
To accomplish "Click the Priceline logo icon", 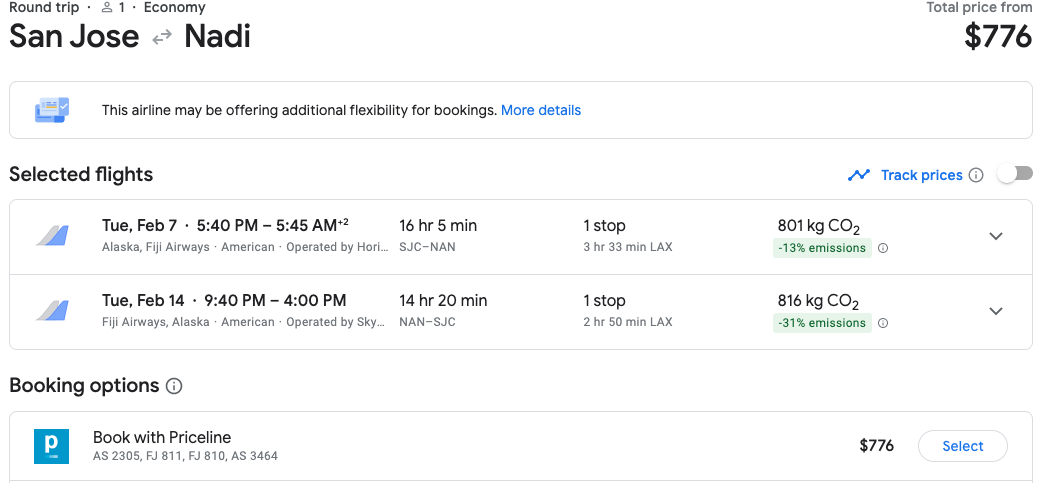I will point(51,446).
